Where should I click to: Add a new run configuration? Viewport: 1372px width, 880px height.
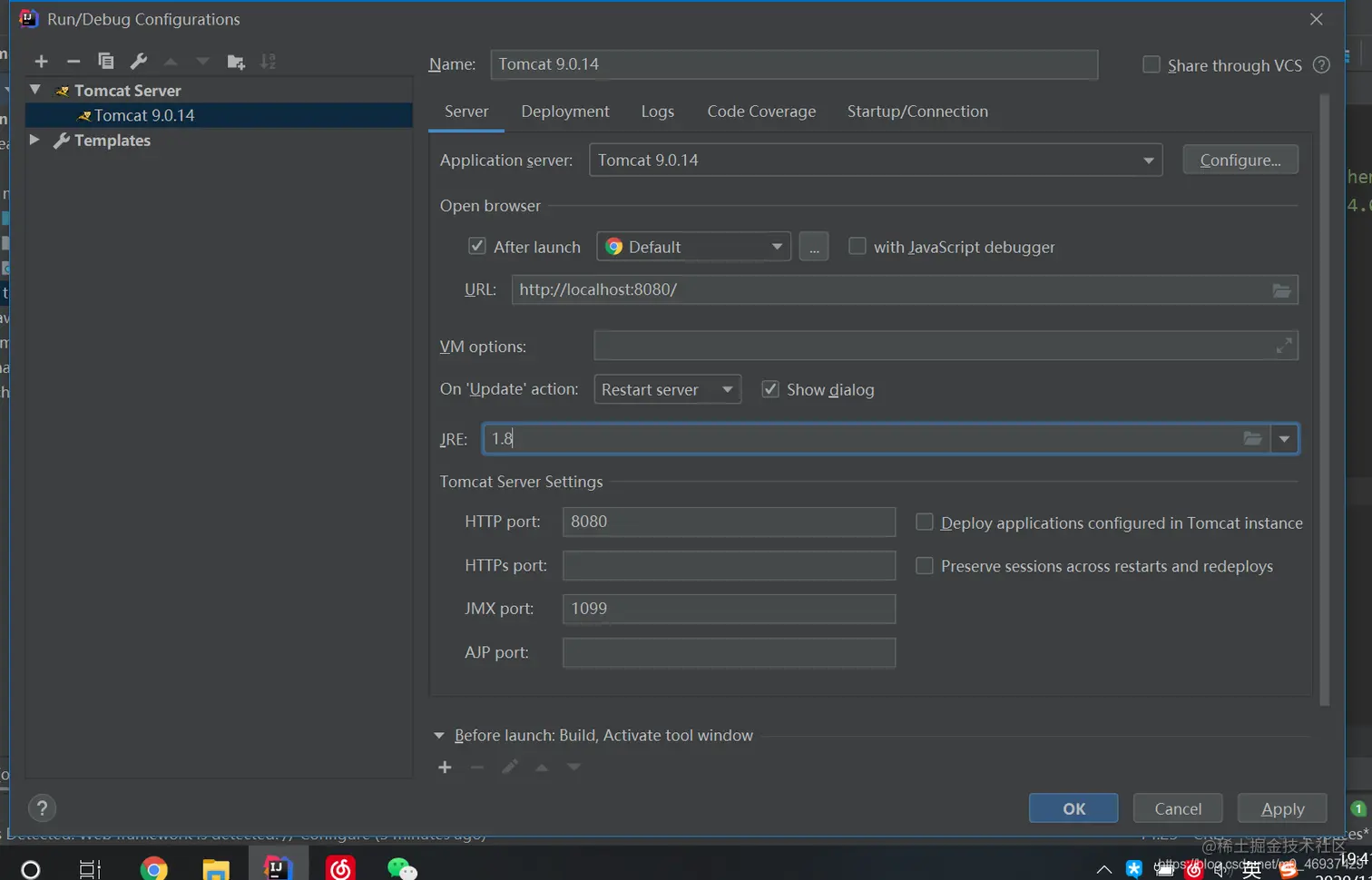(x=41, y=62)
